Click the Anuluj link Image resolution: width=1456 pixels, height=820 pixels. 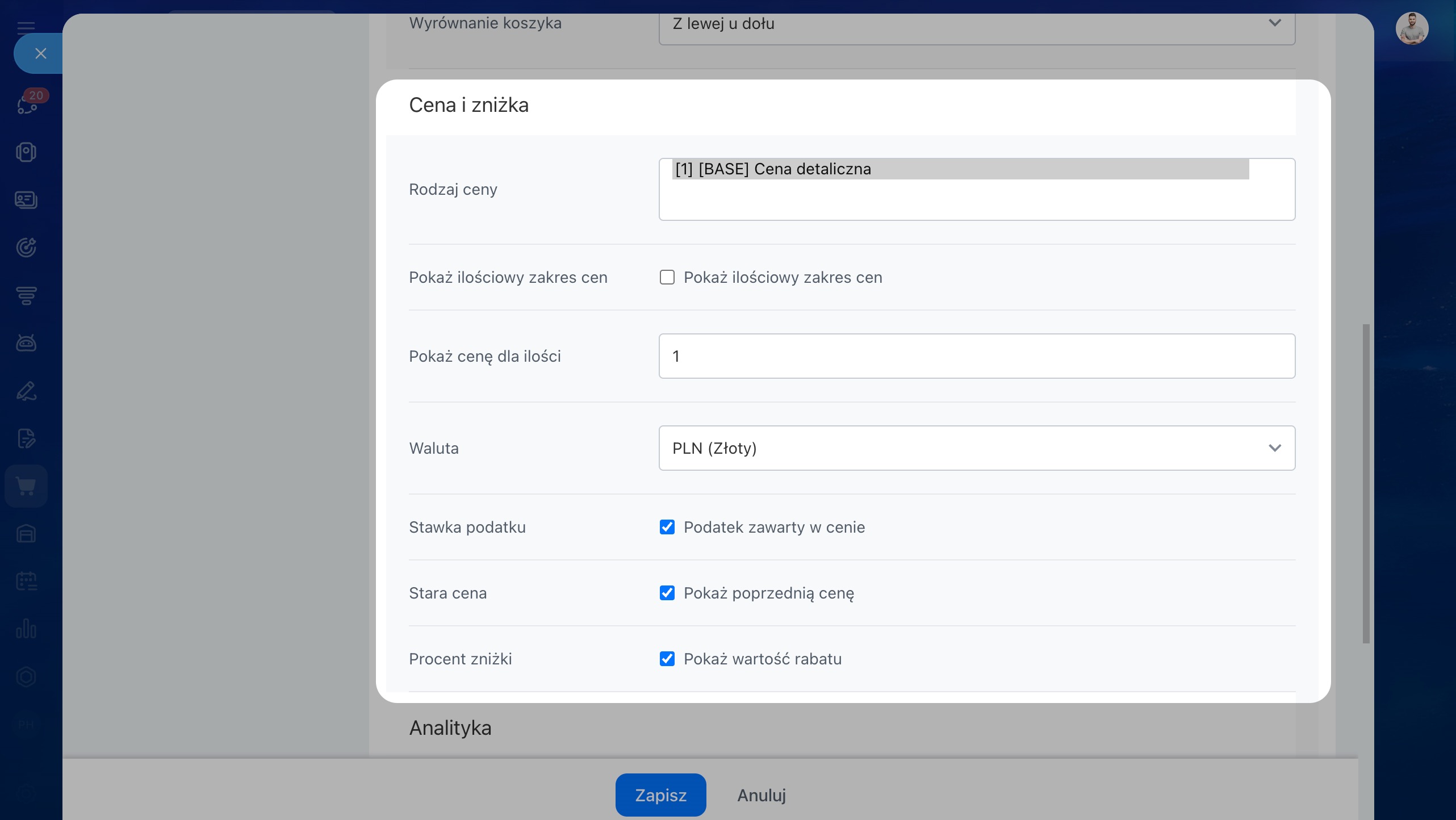click(761, 795)
